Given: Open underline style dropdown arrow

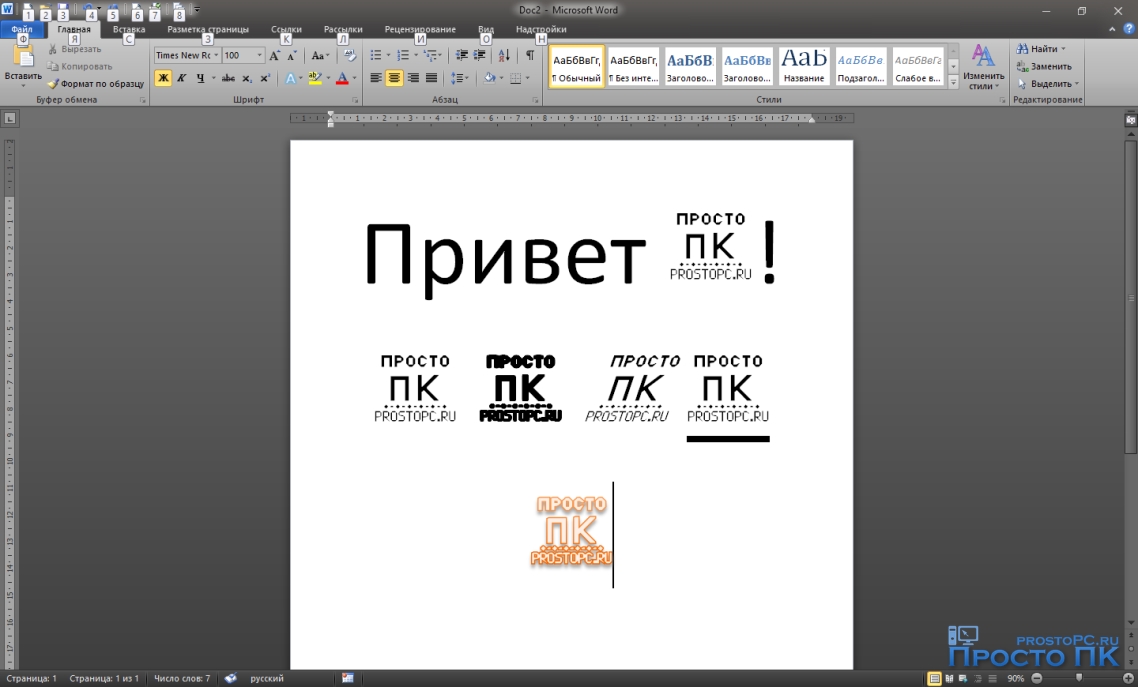Looking at the screenshot, I should (x=213, y=78).
